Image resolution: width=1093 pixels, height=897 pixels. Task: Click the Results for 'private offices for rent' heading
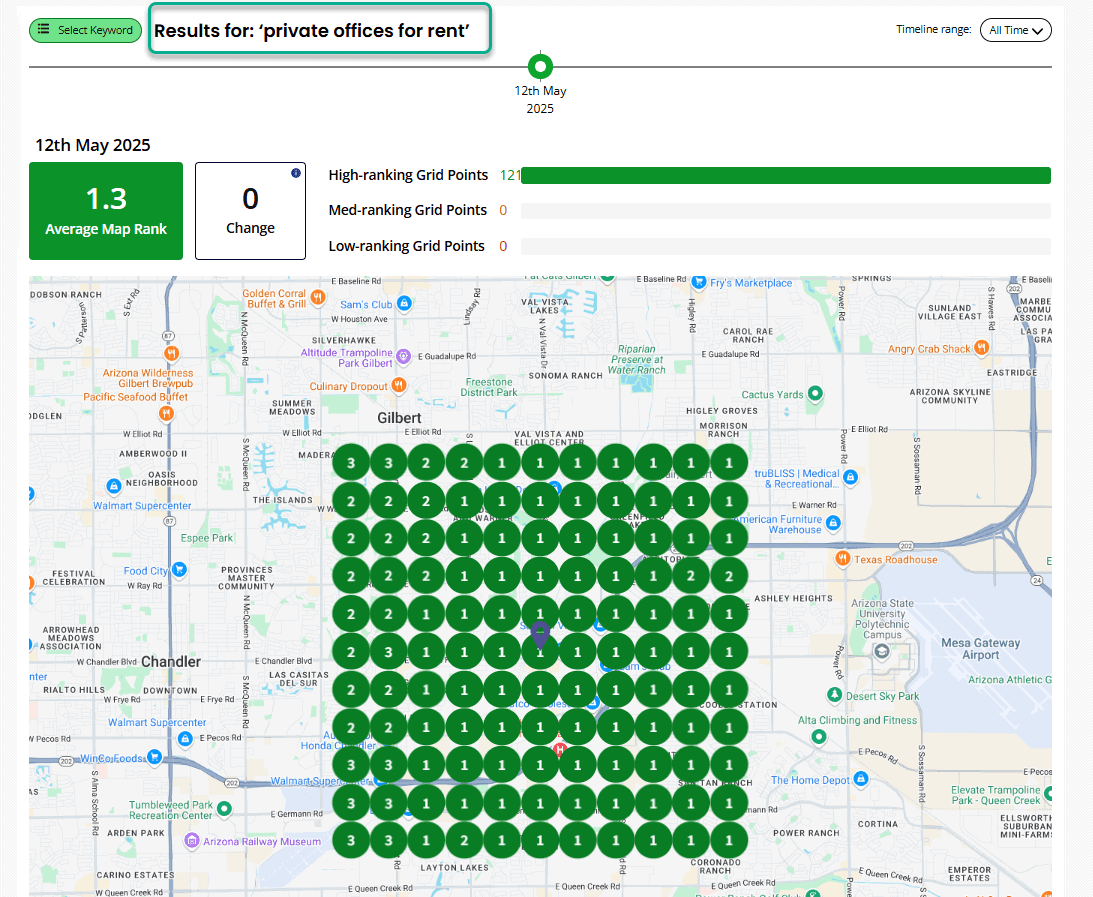(x=312, y=31)
